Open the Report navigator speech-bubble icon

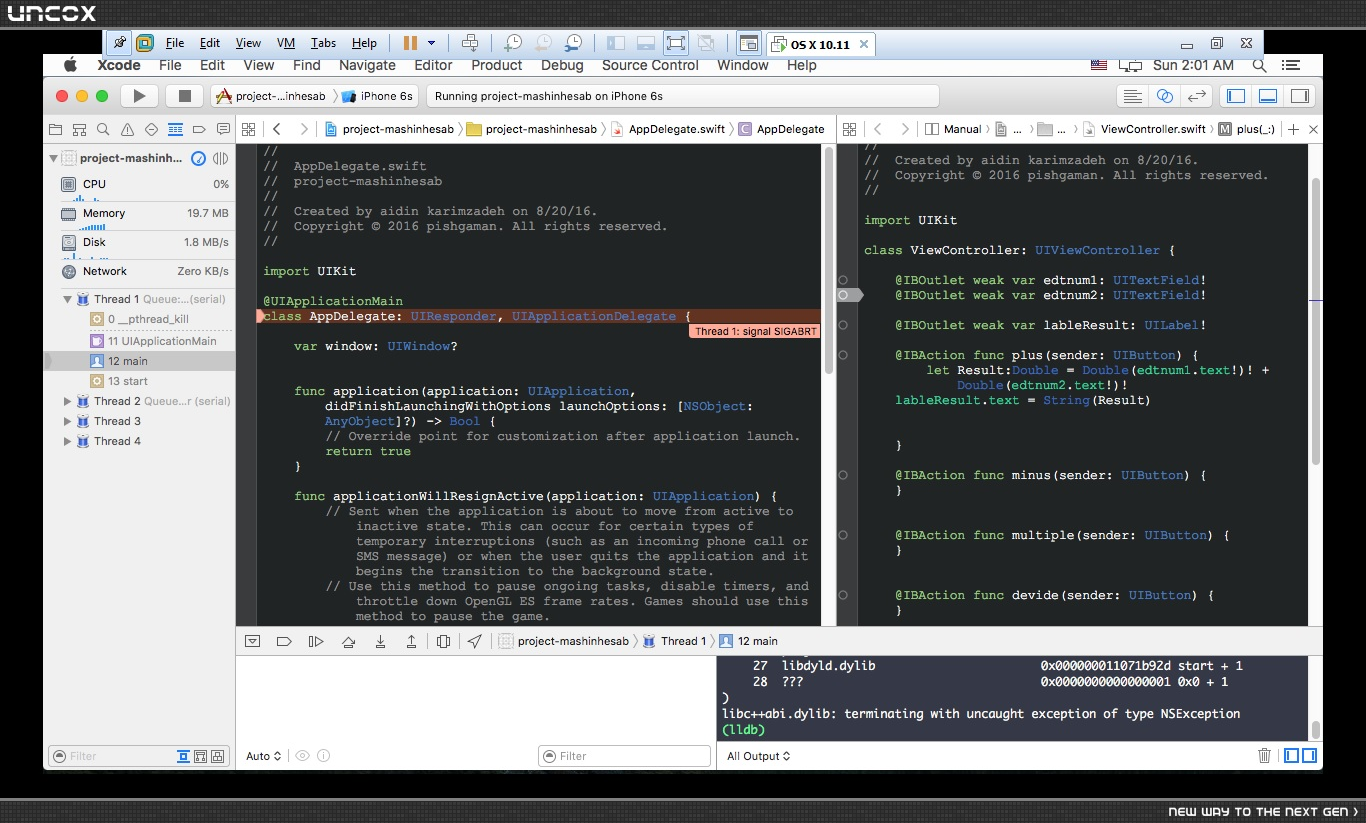(223, 129)
